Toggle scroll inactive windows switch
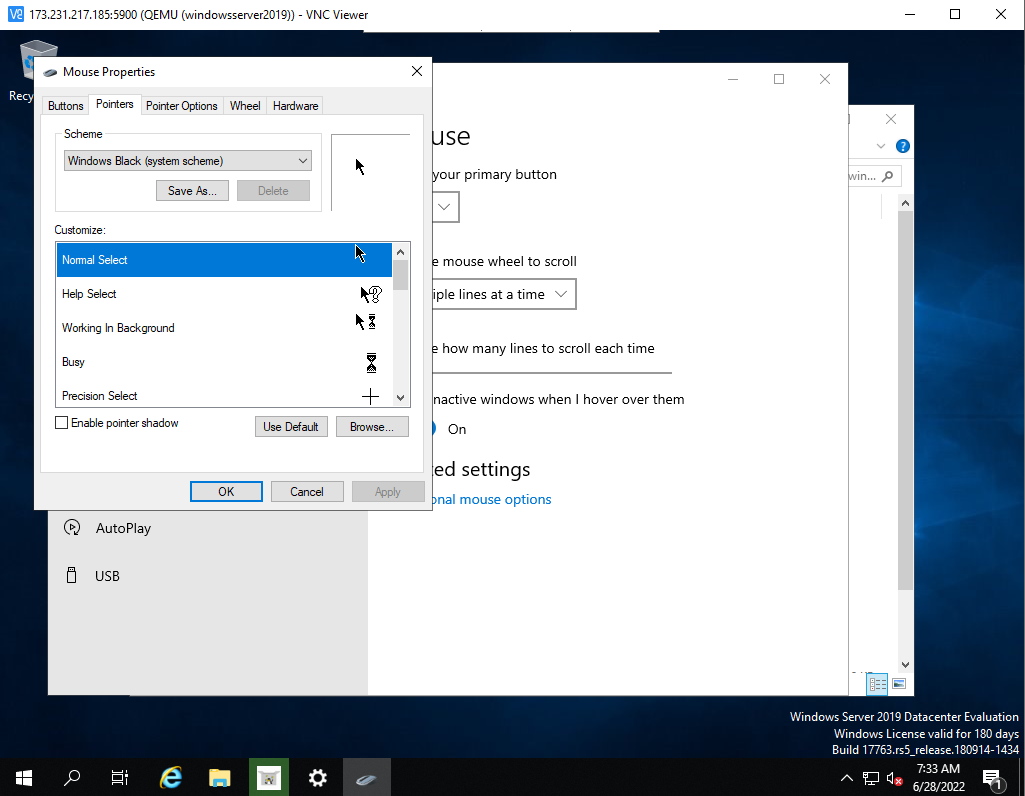The image size is (1025, 796). pyautogui.click(x=434, y=429)
